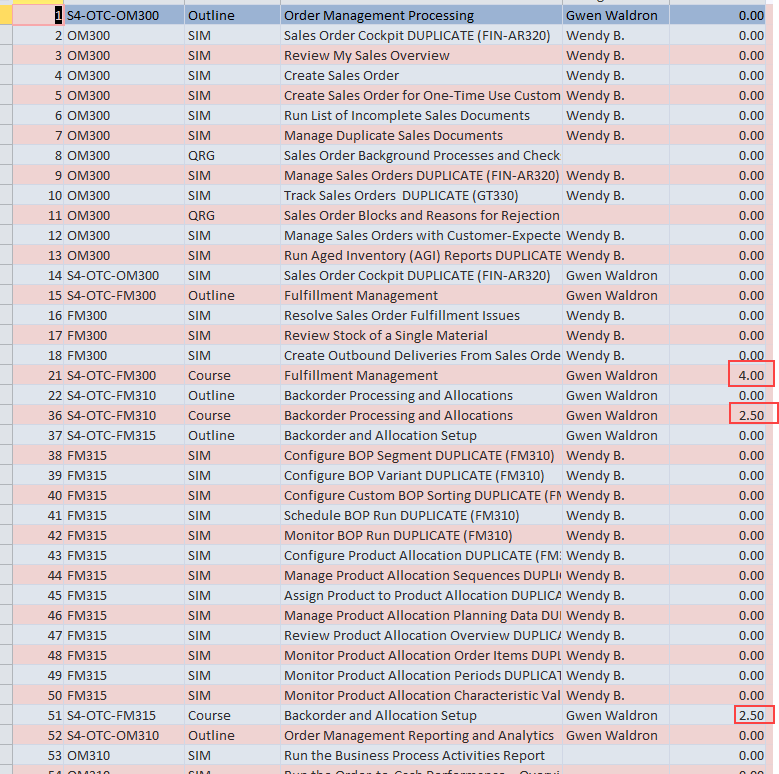Select 'Review Stock of a Single Material' cell
Viewport: 779px width, 774px height.
(421, 335)
